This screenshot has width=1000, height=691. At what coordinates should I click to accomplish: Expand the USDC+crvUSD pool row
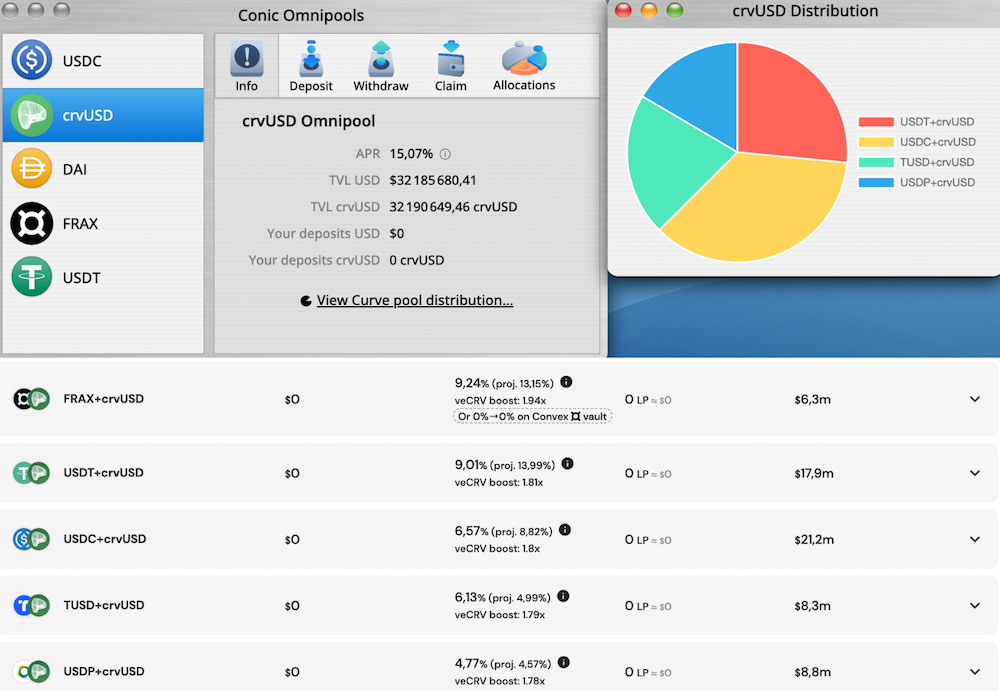pos(974,540)
